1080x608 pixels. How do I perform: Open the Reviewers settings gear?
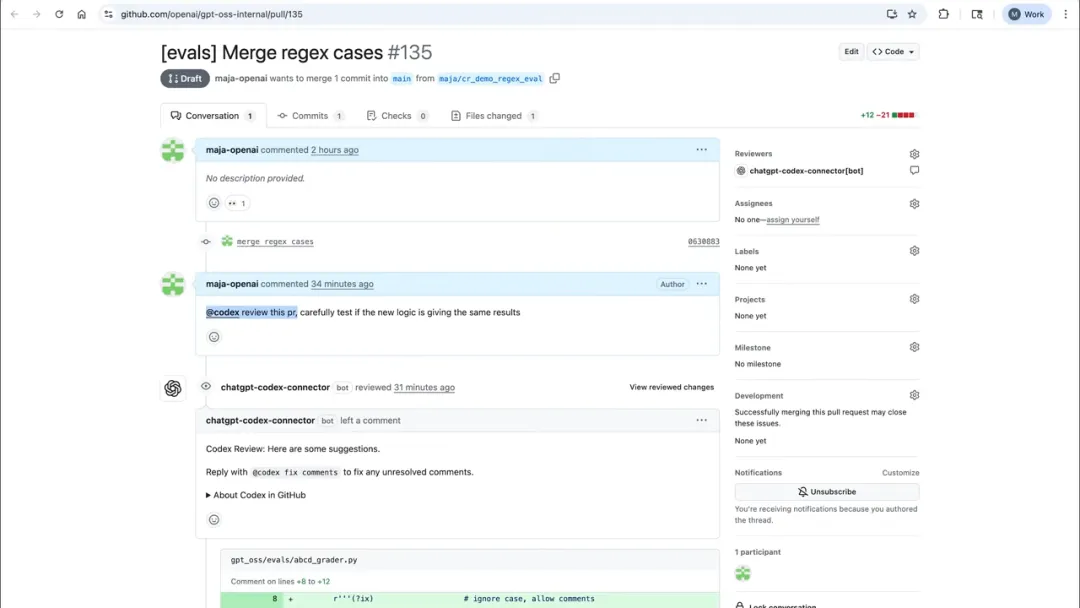coord(914,154)
